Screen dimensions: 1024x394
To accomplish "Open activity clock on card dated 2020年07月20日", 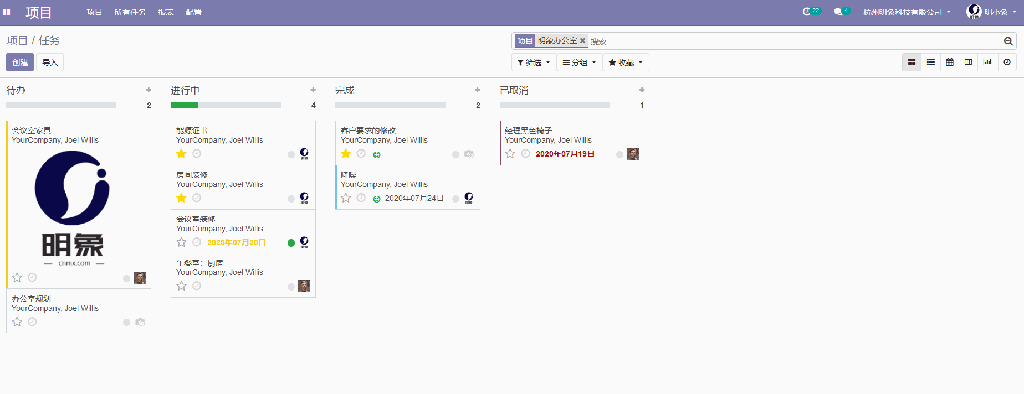I will tap(197, 242).
